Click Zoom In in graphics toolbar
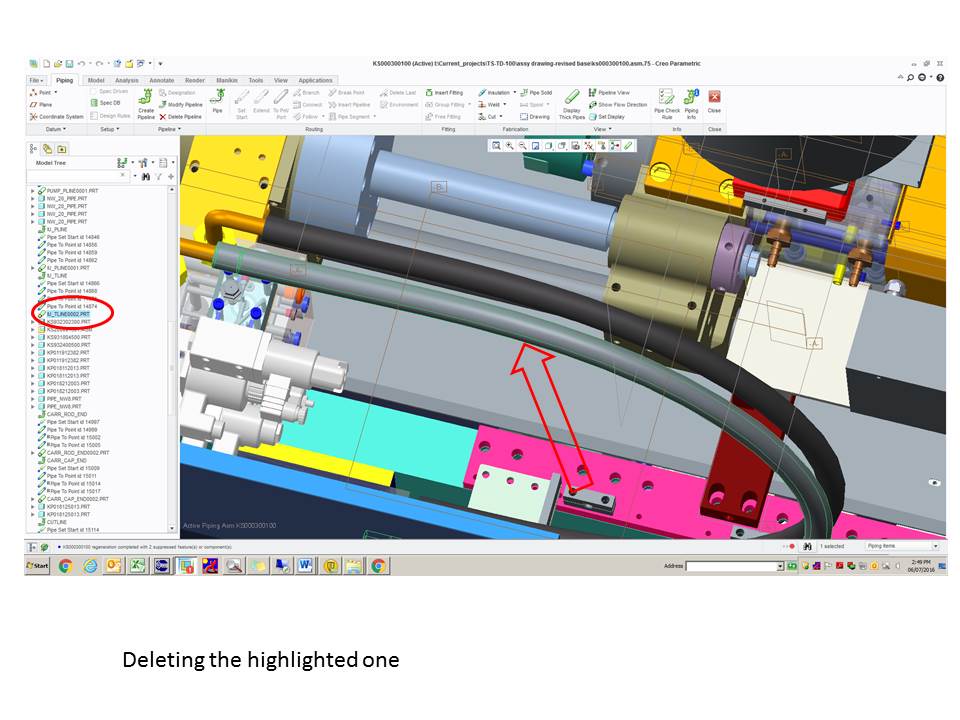960x720 pixels. (x=509, y=146)
